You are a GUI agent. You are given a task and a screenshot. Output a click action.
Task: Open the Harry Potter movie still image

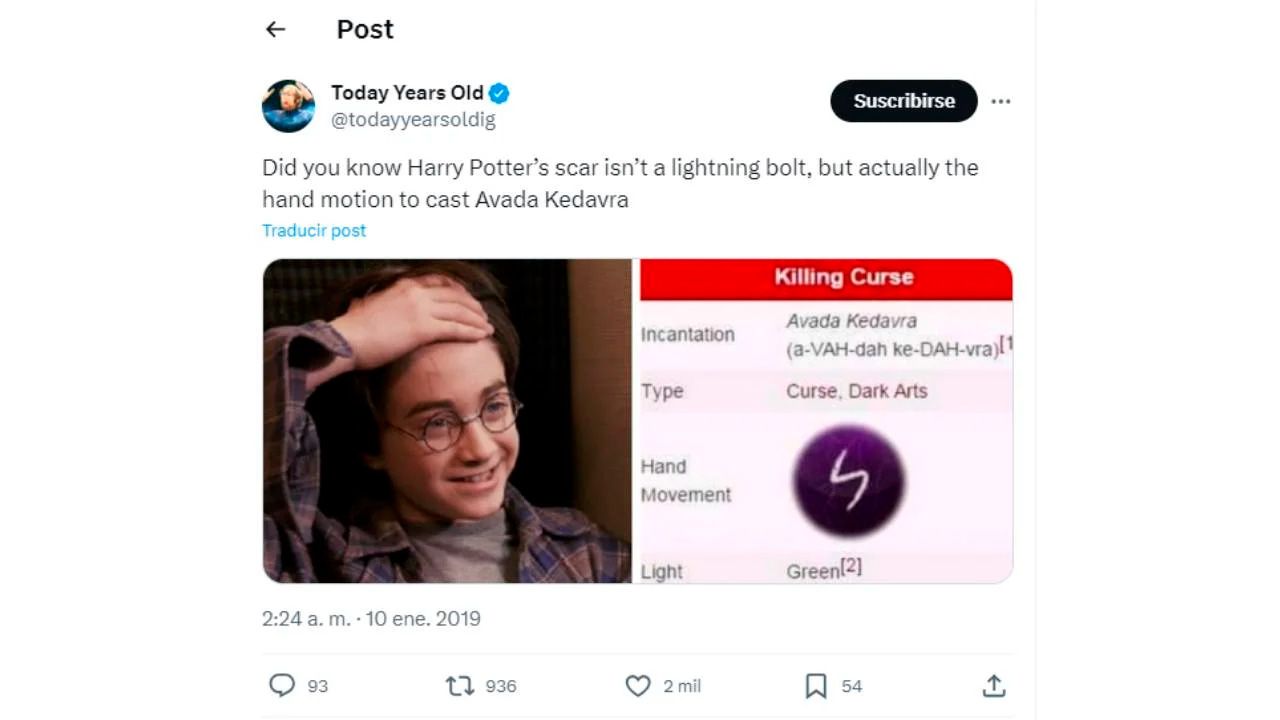pos(447,421)
